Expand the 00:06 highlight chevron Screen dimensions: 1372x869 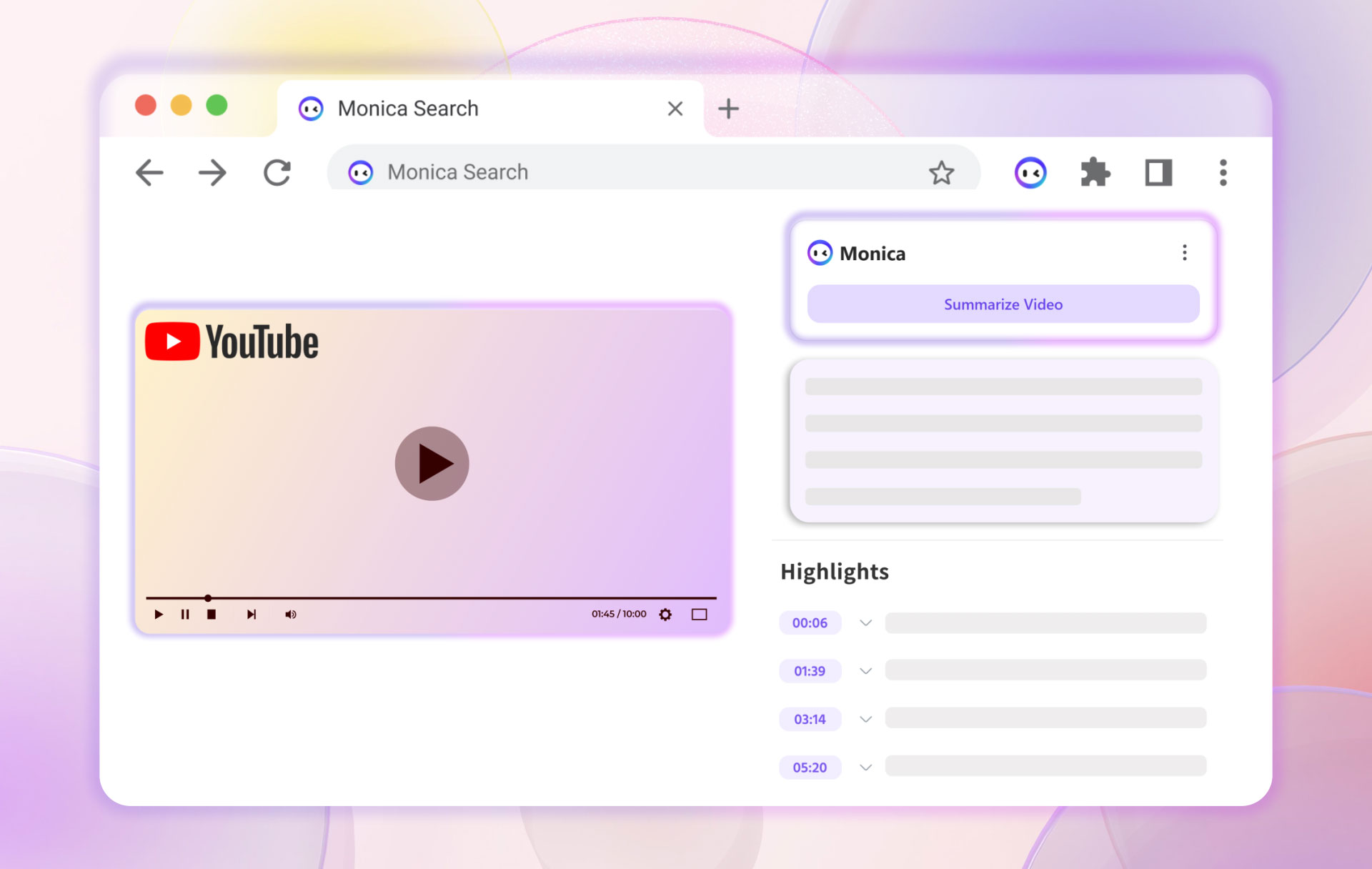tap(865, 623)
